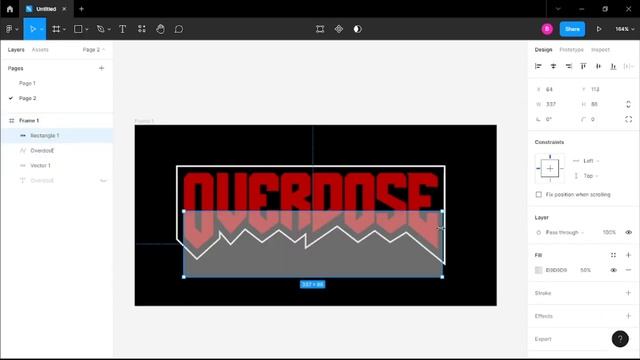Open Move tools dropdown arrow
640x360 pixels.
pos(41,29)
